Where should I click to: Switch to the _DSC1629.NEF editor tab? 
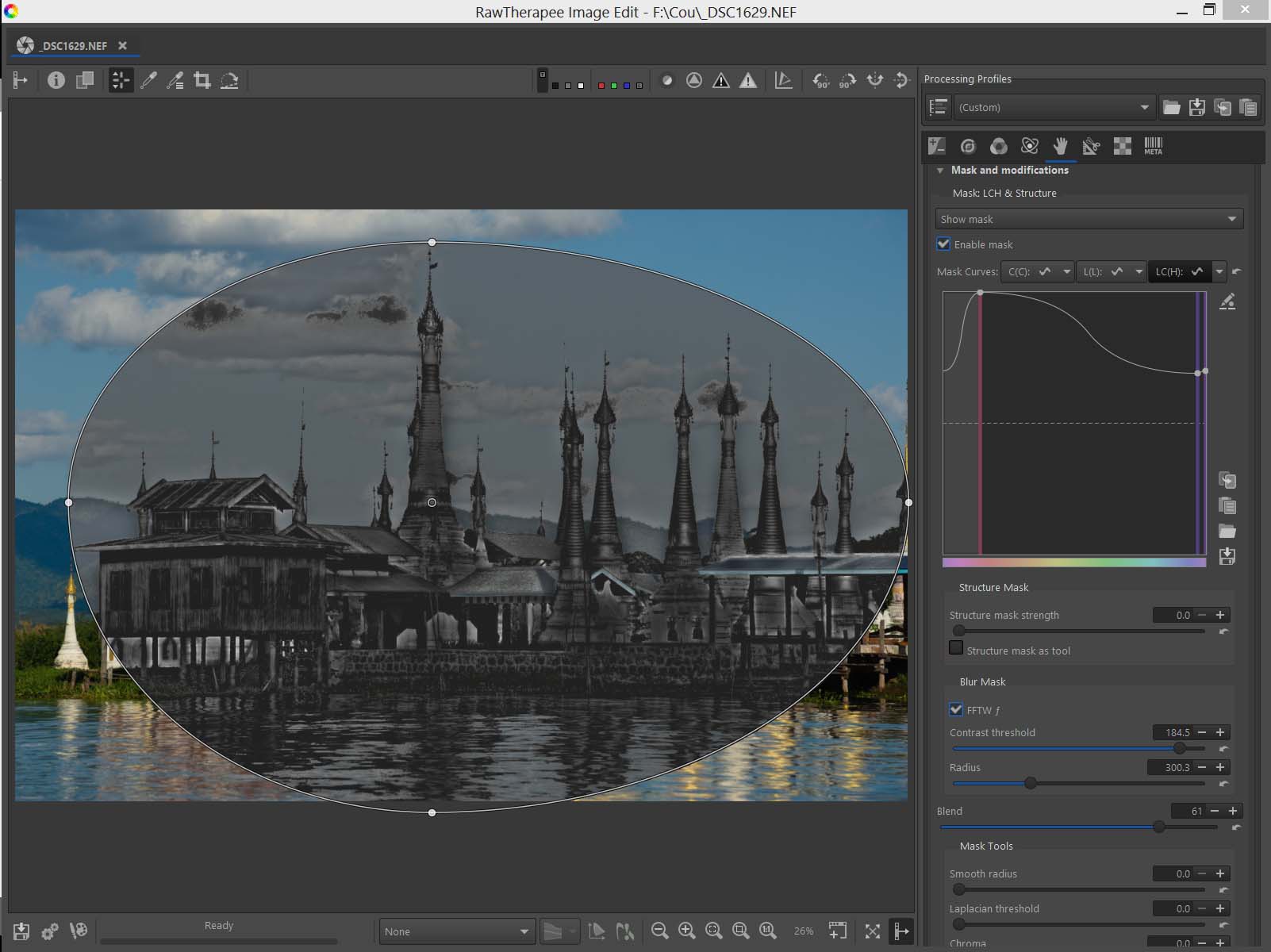point(73,46)
